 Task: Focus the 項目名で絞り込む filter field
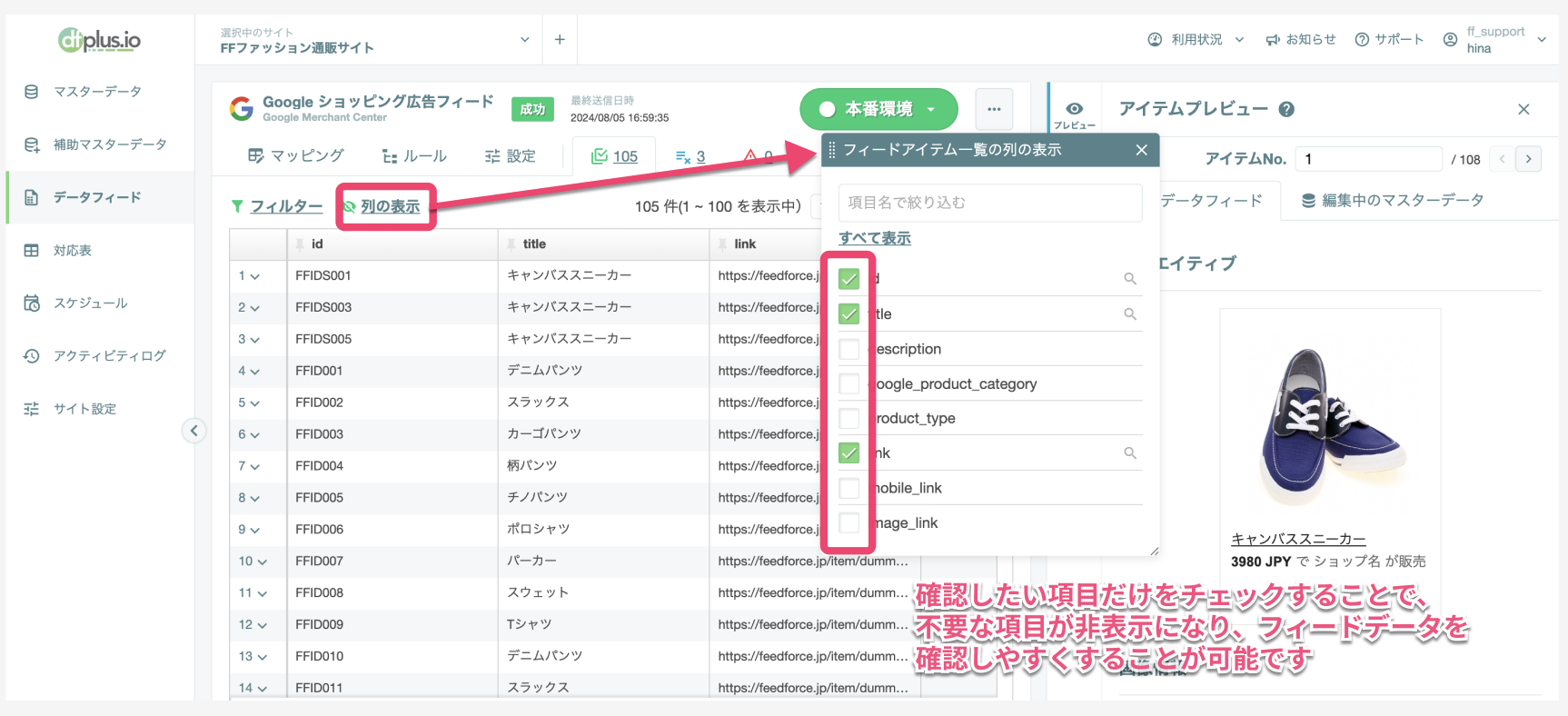(x=990, y=203)
